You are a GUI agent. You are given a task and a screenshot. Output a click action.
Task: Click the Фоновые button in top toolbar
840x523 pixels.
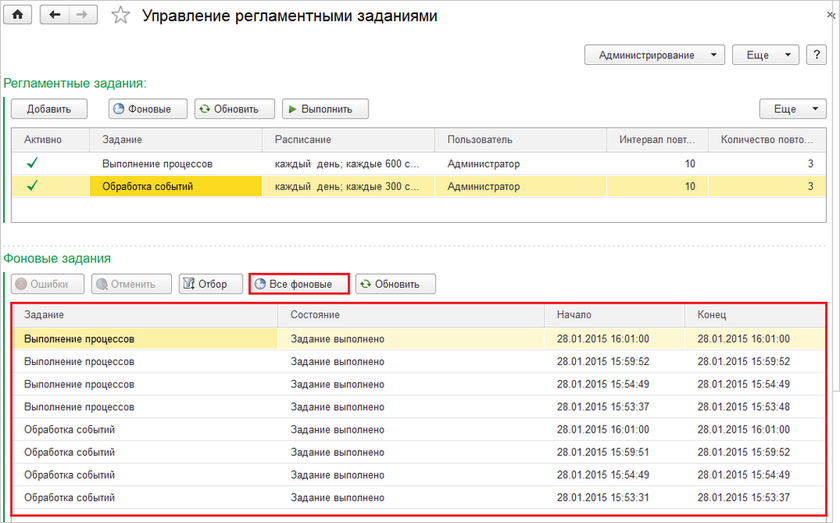point(140,109)
